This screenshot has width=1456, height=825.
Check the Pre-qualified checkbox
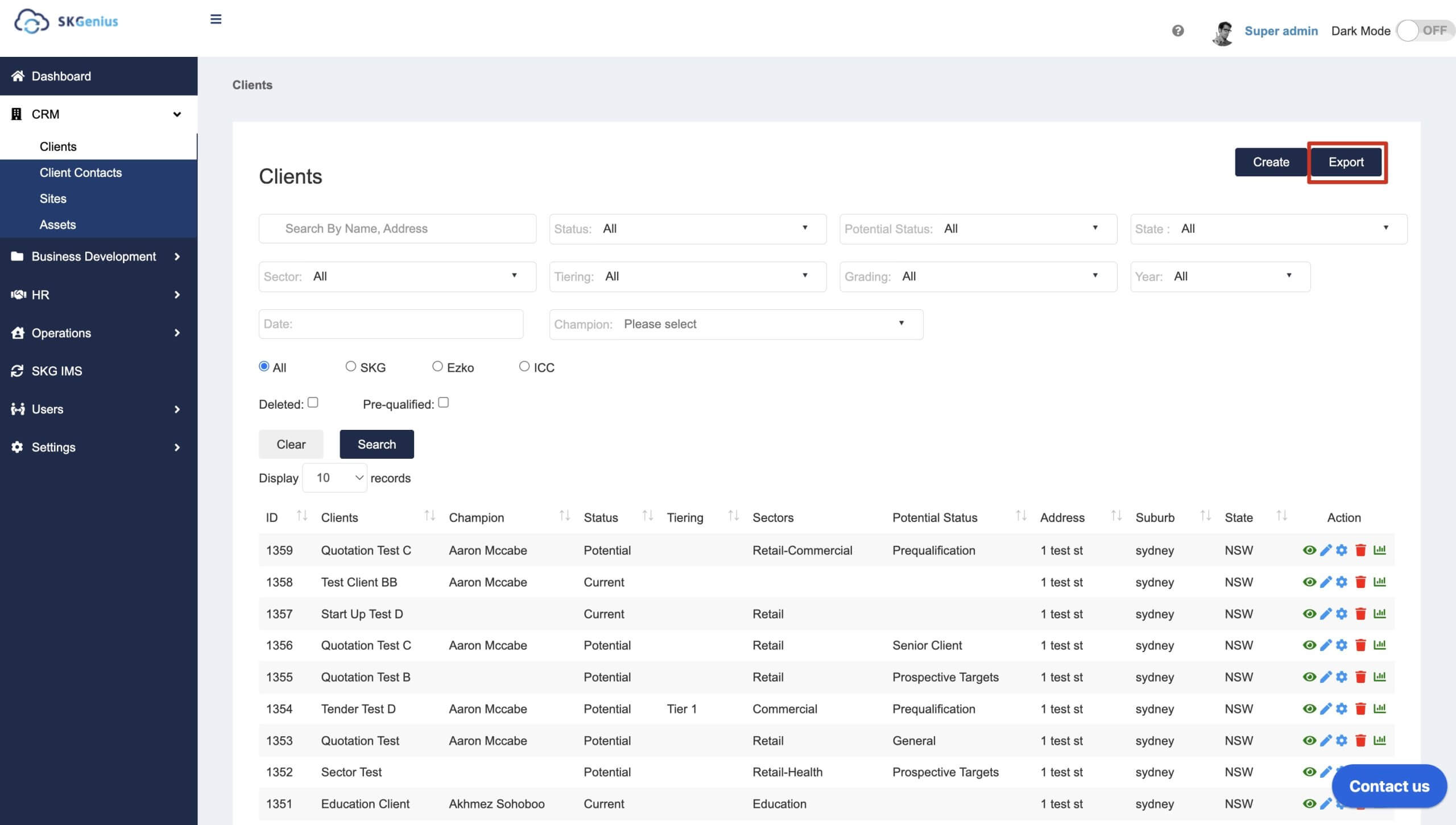pyautogui.click(x=444, y=403)
